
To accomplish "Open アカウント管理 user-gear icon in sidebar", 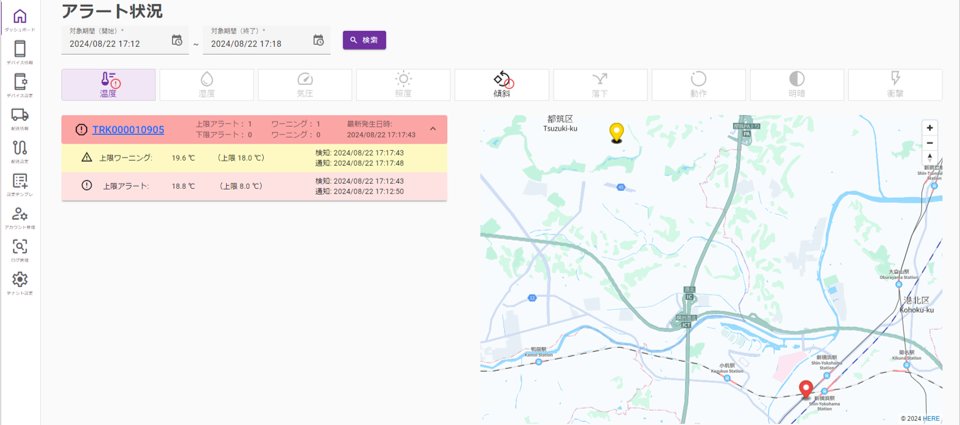I will click(x=20, y=214).
